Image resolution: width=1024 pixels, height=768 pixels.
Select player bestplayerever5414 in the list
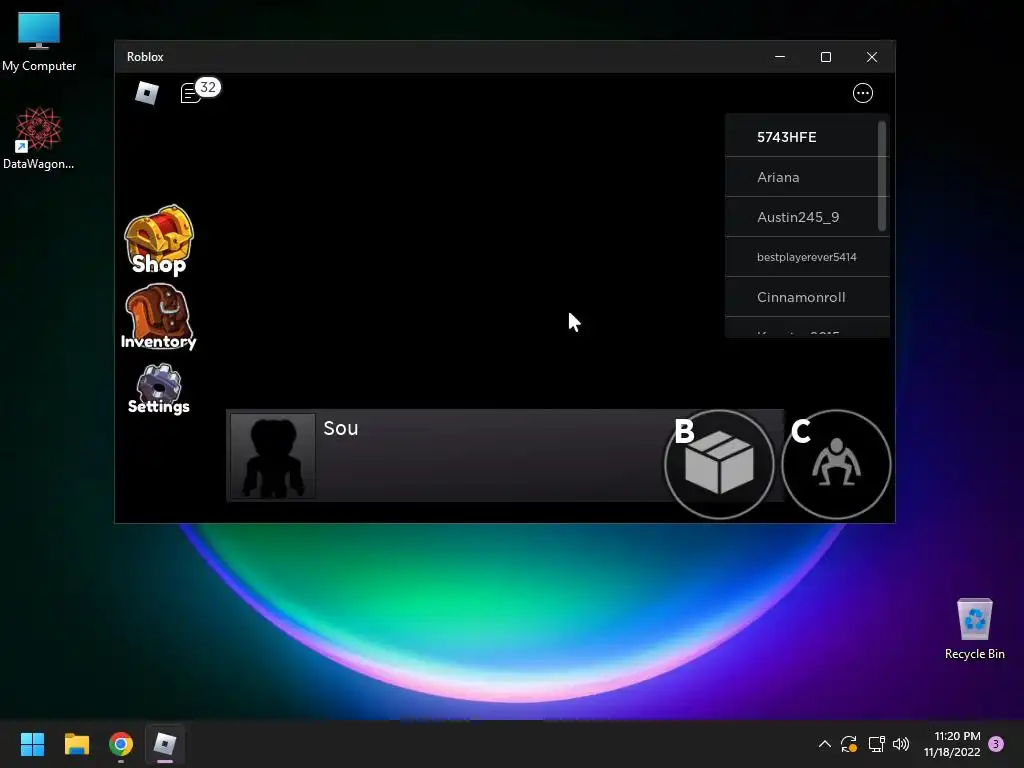tap(807, 257)
